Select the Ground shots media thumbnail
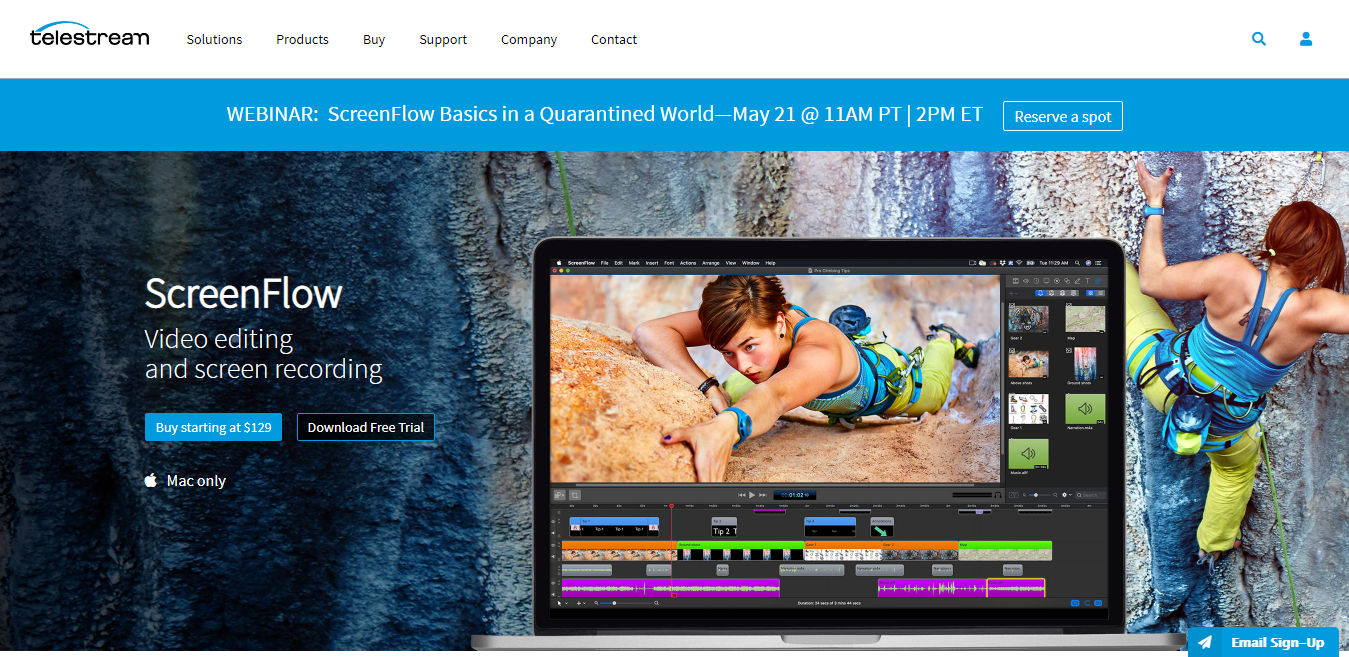 click(x=1085, y=364)
